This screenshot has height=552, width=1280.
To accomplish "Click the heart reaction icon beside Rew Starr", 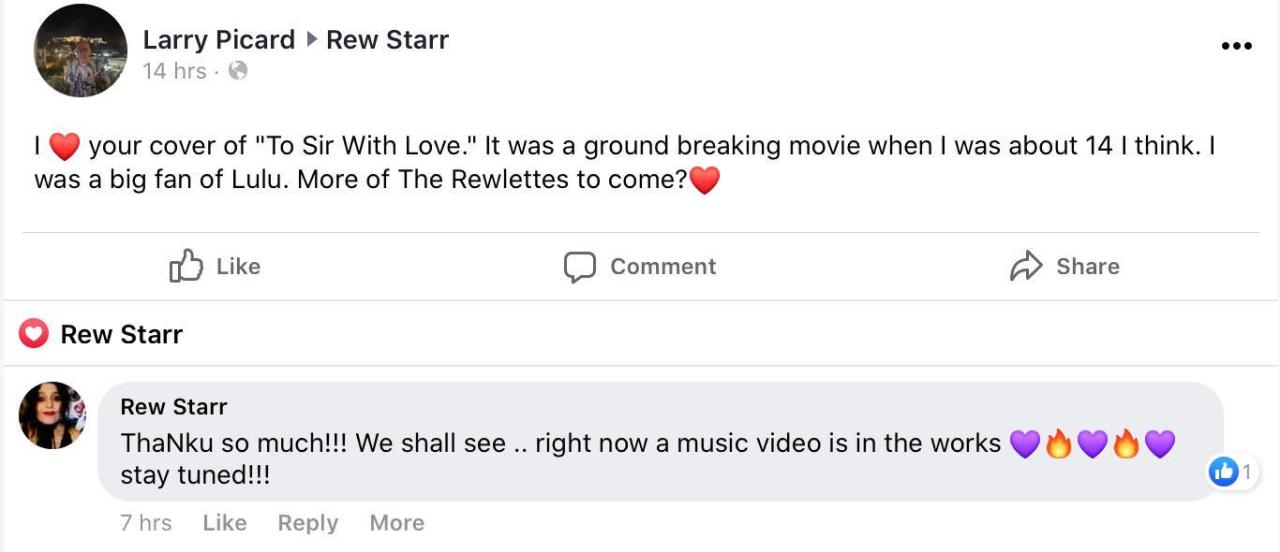I will [34, 334].
